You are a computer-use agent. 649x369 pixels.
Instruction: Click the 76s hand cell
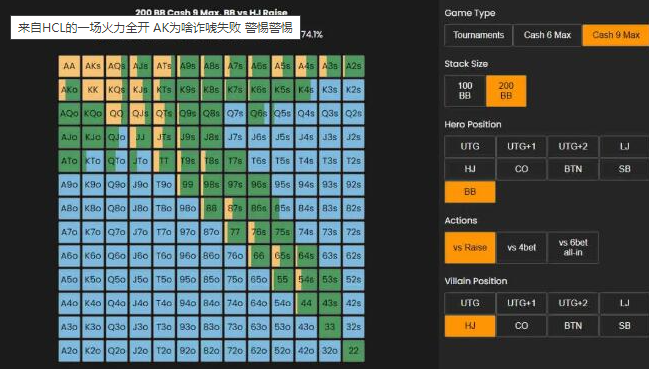point(259,232)
